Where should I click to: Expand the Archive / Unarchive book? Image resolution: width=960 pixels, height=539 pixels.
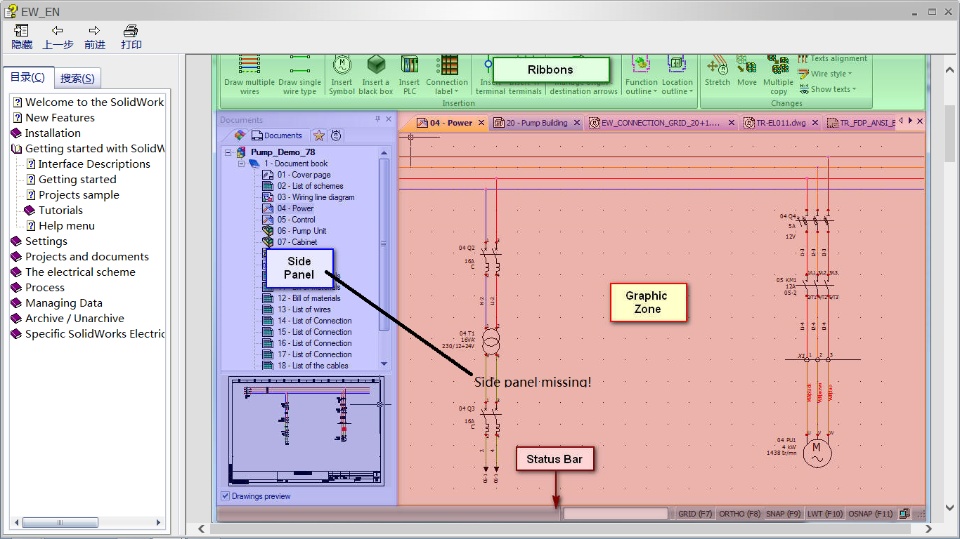click(x=17, y=318)
